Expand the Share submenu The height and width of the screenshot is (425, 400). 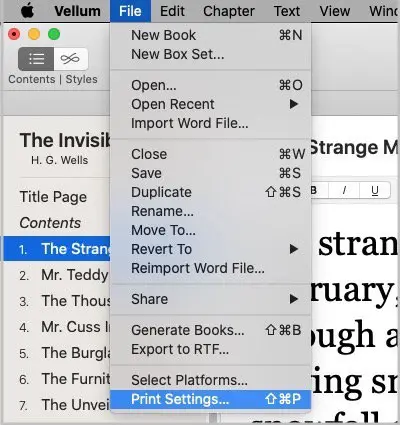(x=210, y=299)
